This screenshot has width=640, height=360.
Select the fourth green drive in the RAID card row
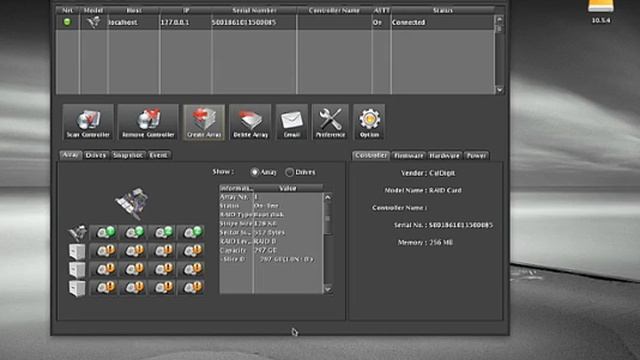point(191,233)
